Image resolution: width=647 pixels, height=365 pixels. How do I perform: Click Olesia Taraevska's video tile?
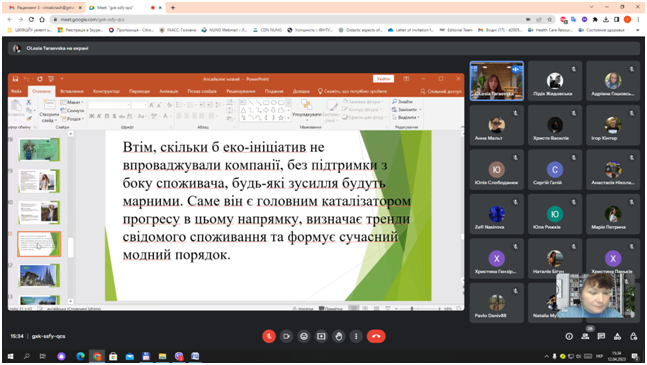[497, 81]
